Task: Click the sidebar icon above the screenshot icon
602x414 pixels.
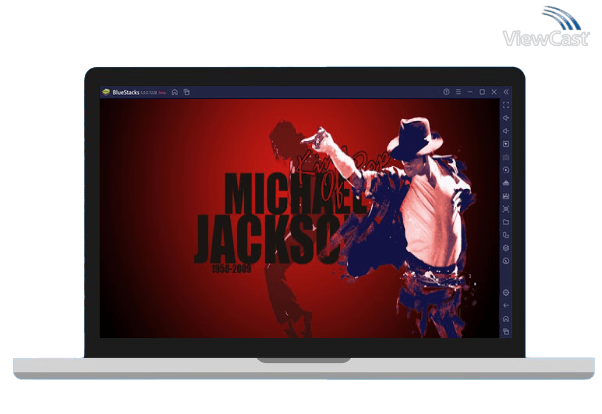Action: pyautogui.click(x=506, y=196)
